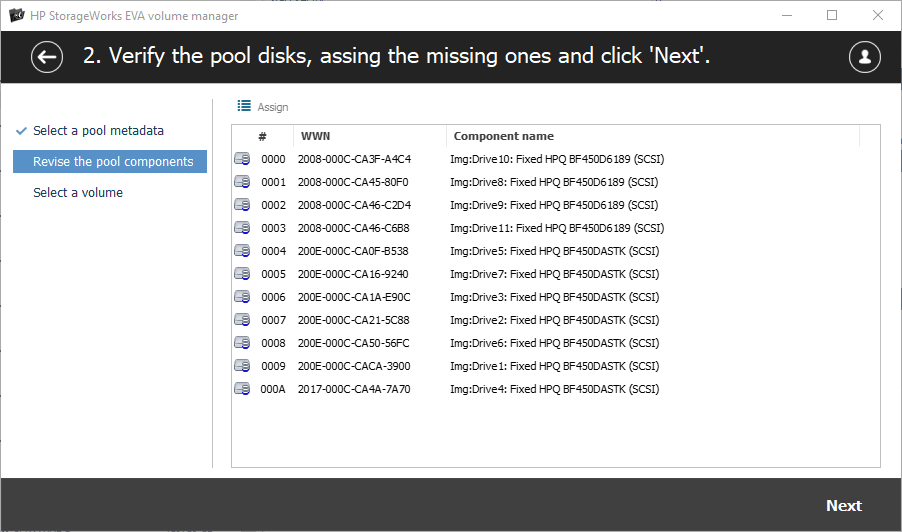Click component Img:Drive6 entry
The image size is (902, 532).
[555, 343]
